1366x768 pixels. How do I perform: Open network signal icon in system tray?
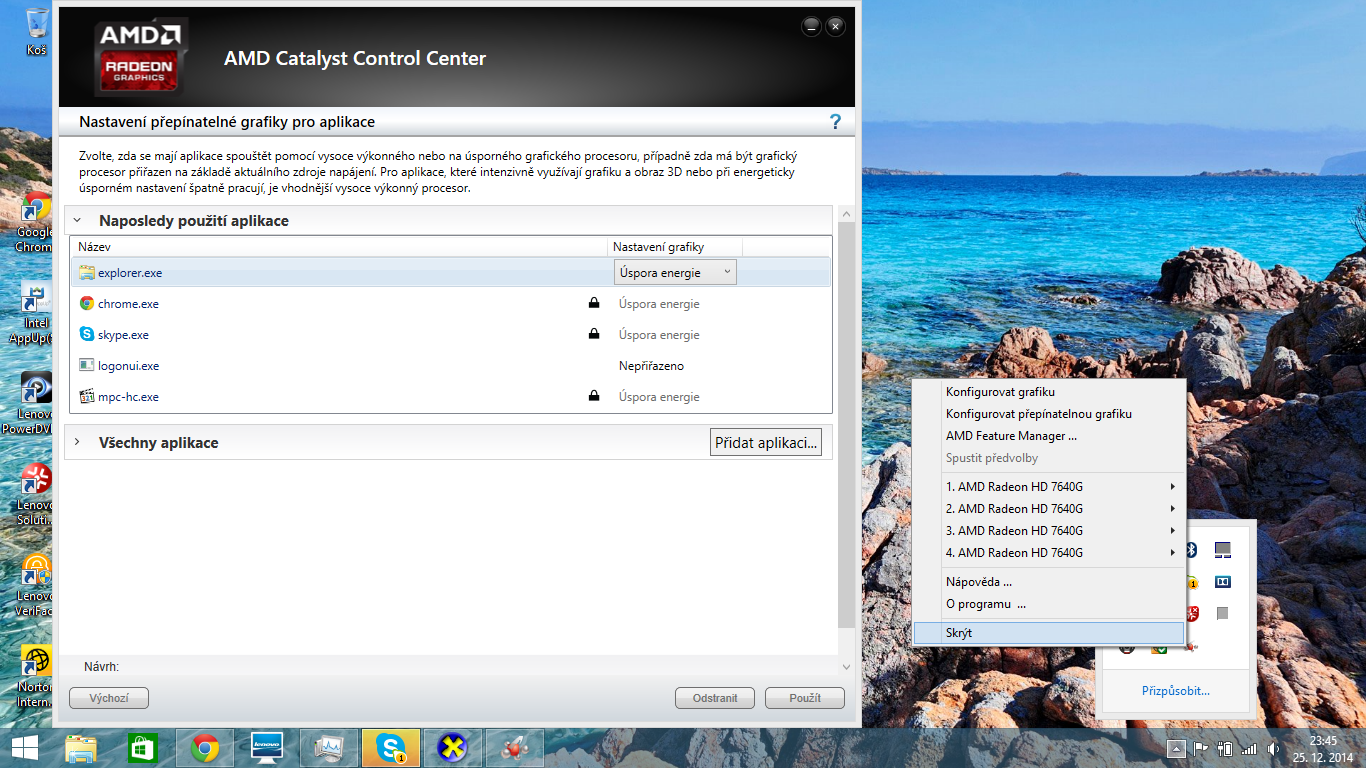pos(1248,748)
